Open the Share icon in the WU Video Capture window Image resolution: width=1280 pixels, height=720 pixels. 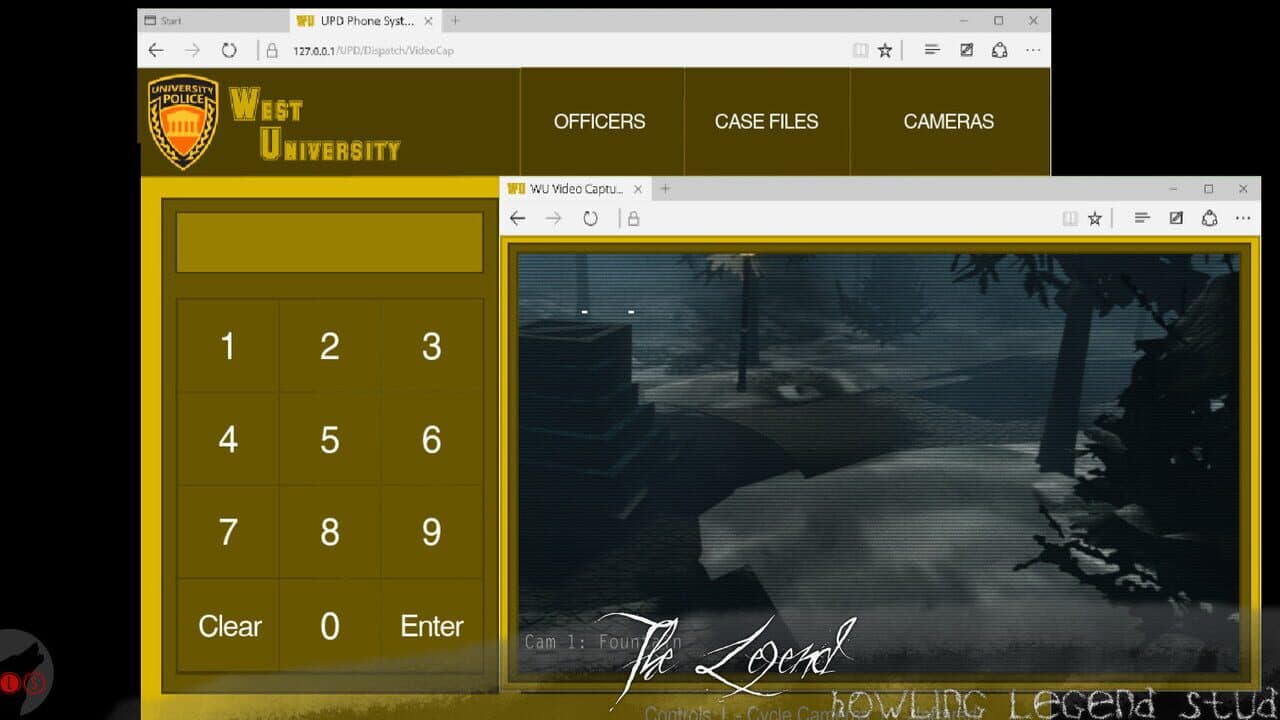pos(1209,218)
